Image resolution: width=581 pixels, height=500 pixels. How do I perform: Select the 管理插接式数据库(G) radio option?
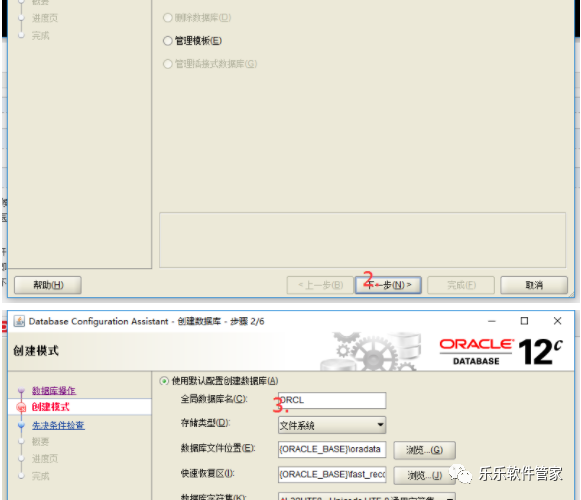click(x=167, y=64)
